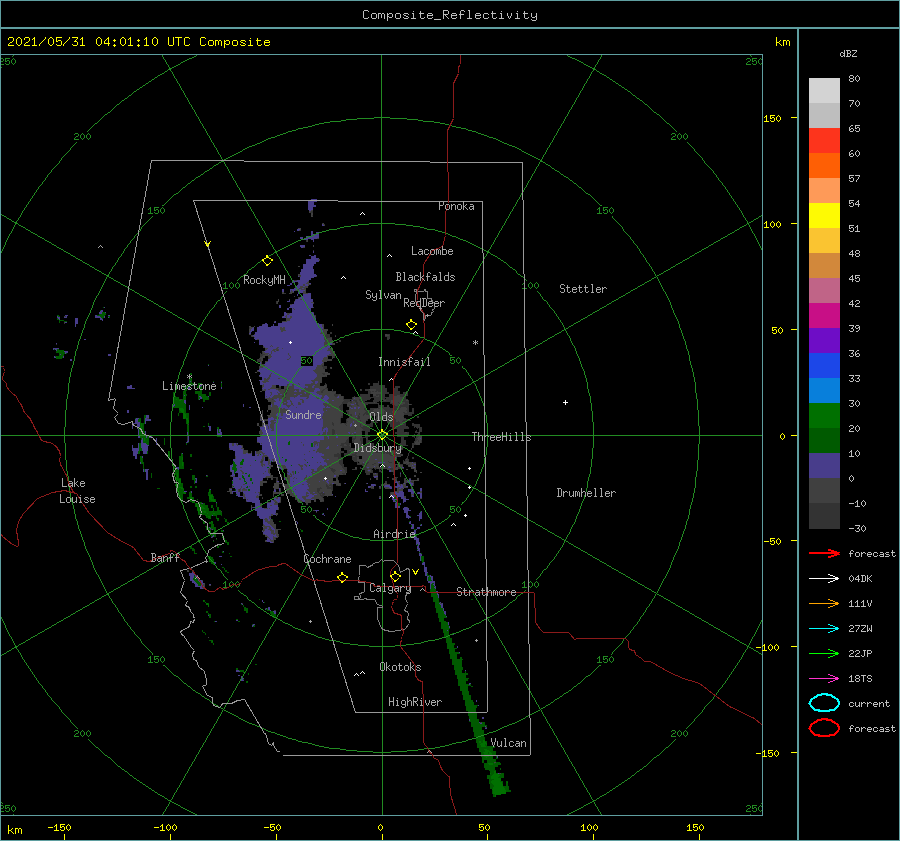The height and width of the screenshot is (841, 900).
Task: Click the Vulcan town label
Action: [508, 743]
